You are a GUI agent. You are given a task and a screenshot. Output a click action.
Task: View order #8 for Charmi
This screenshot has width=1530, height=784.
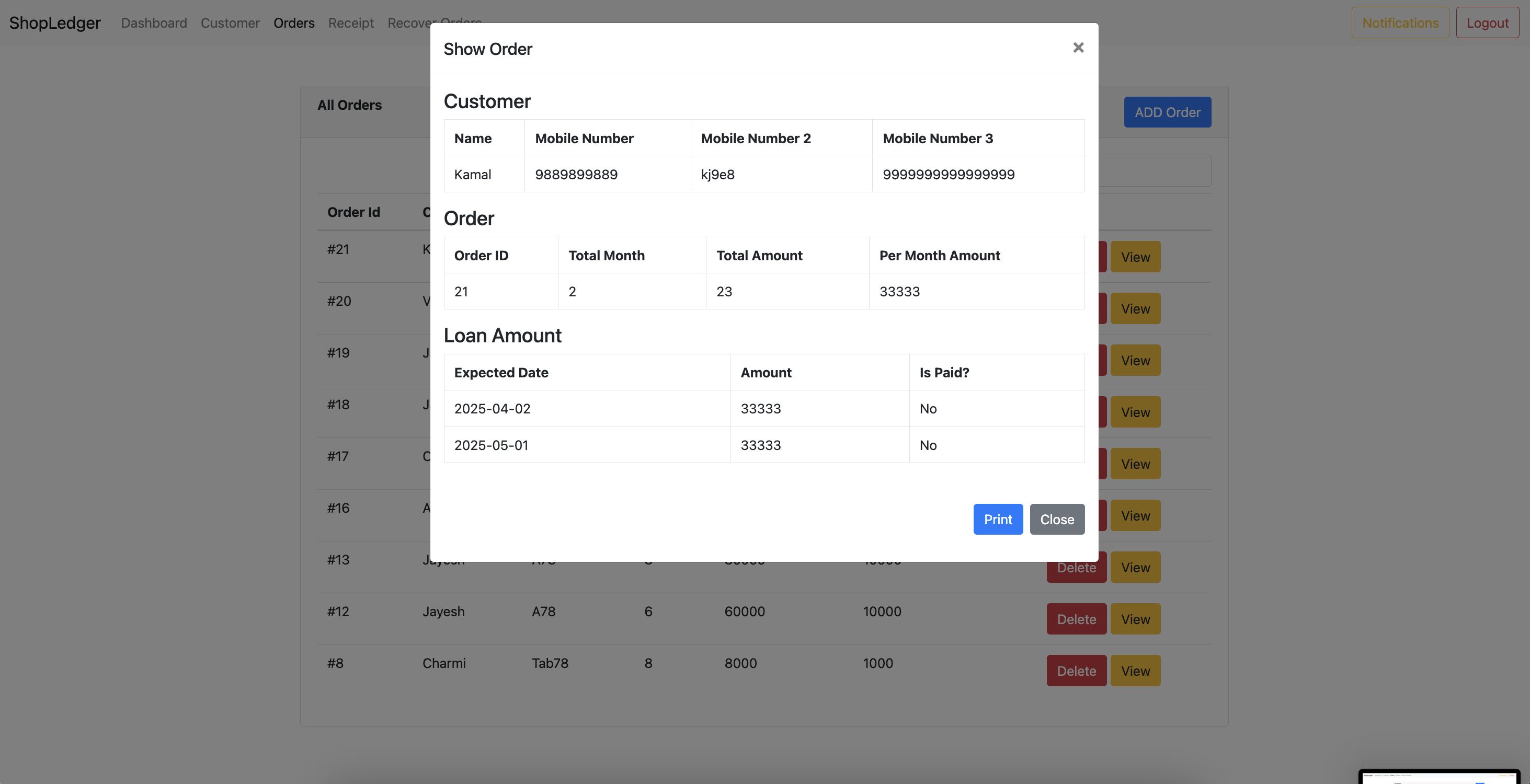pyautogui.click(x=1135, y=671)
